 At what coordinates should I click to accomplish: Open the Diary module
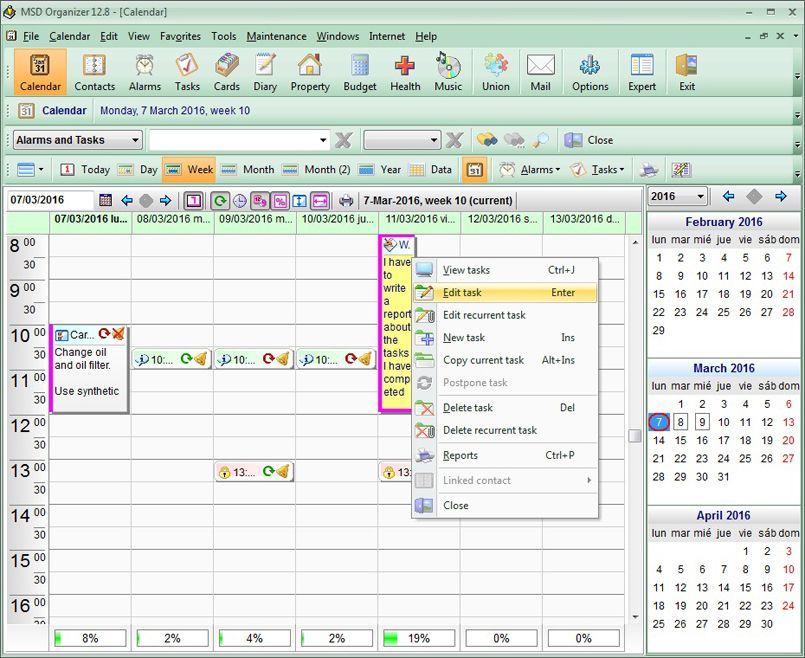(265, 72)
